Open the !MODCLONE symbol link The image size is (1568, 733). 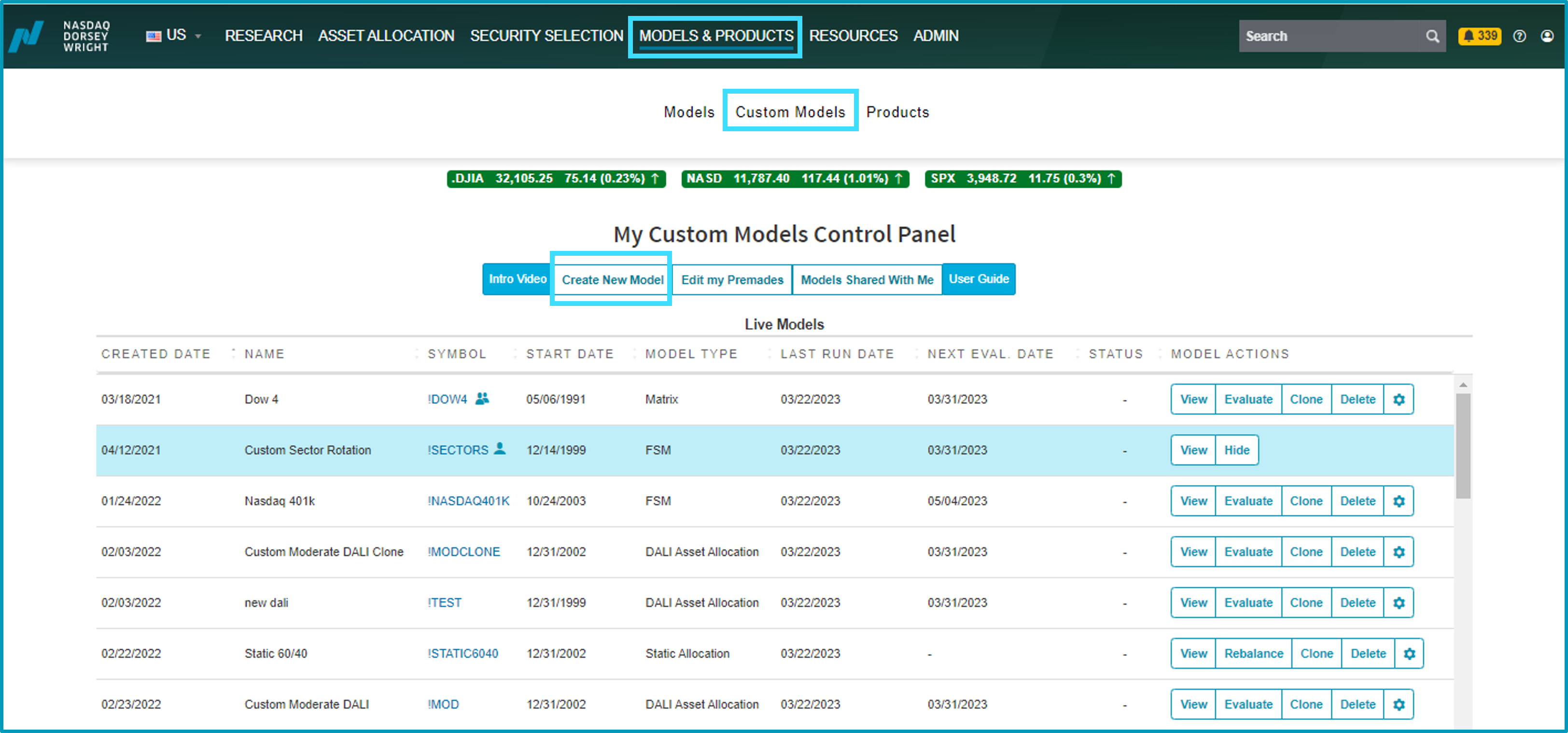(x=464, y=552)
